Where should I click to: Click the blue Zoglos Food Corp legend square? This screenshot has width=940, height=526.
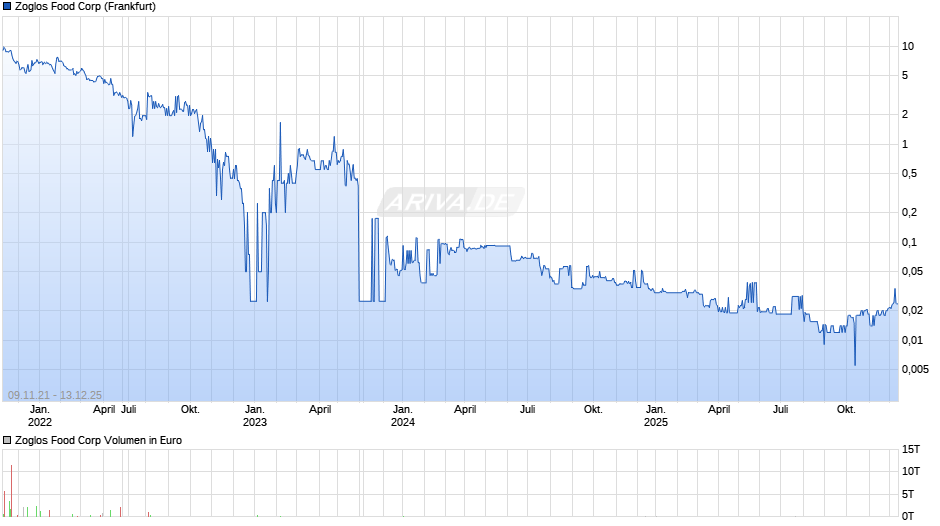tap(7, 7)
